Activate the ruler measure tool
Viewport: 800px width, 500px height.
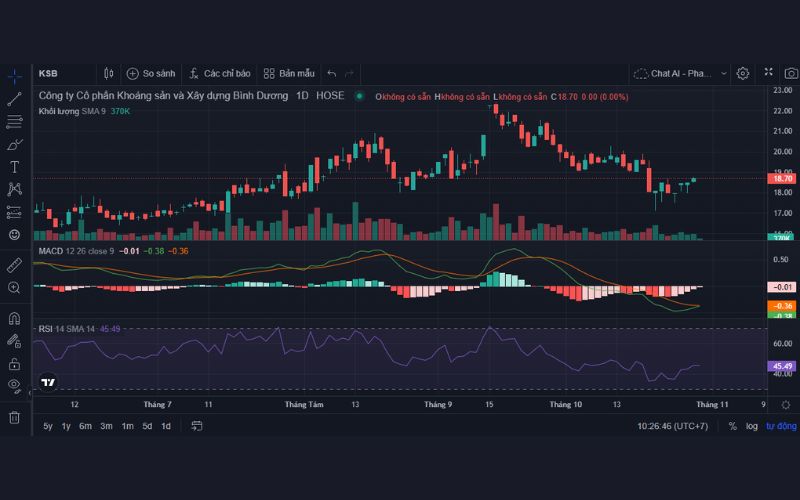(14, 265)
